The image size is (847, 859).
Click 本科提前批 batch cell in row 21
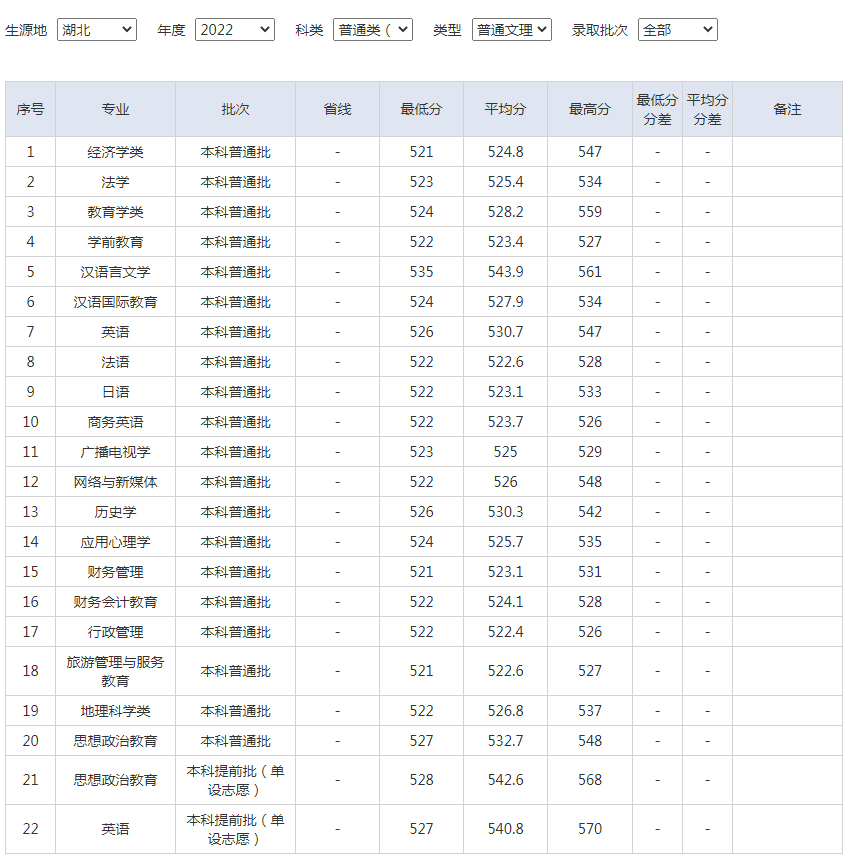coord(235,780)
